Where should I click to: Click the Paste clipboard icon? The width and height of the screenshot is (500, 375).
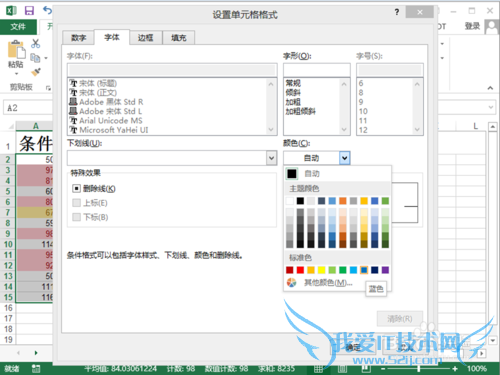(16, 49)
